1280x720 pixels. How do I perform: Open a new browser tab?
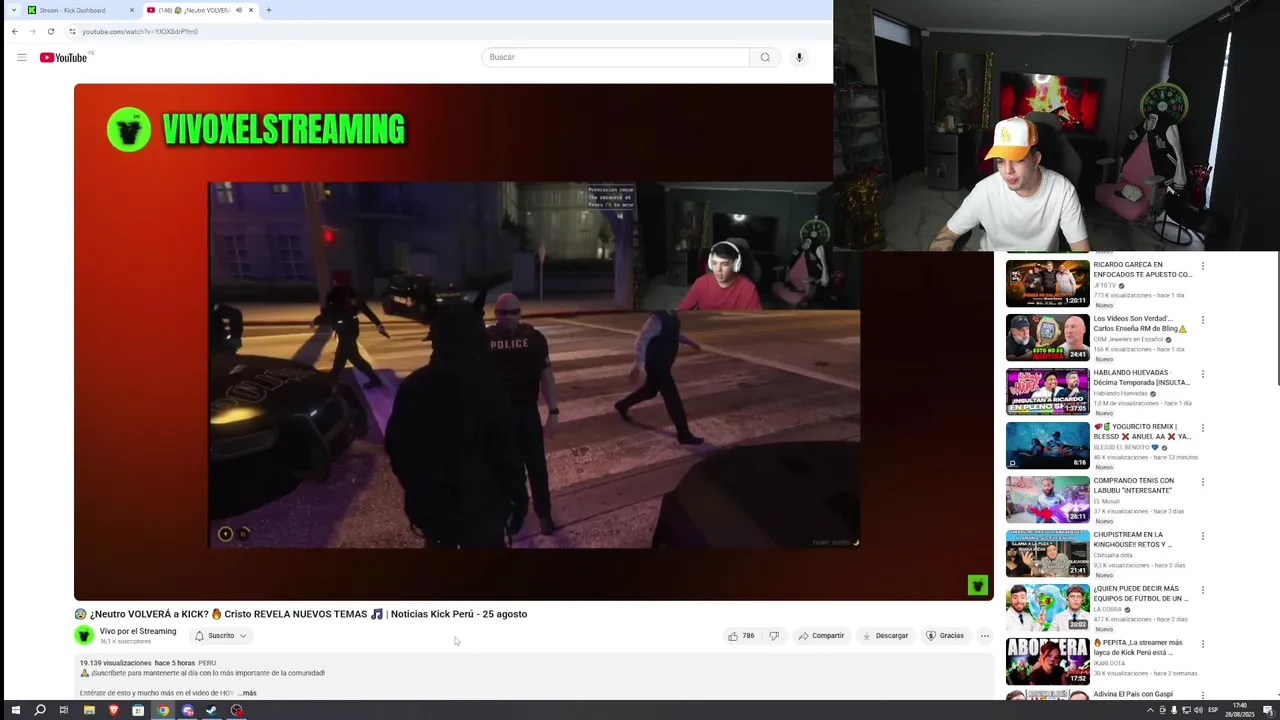point(268,10)
